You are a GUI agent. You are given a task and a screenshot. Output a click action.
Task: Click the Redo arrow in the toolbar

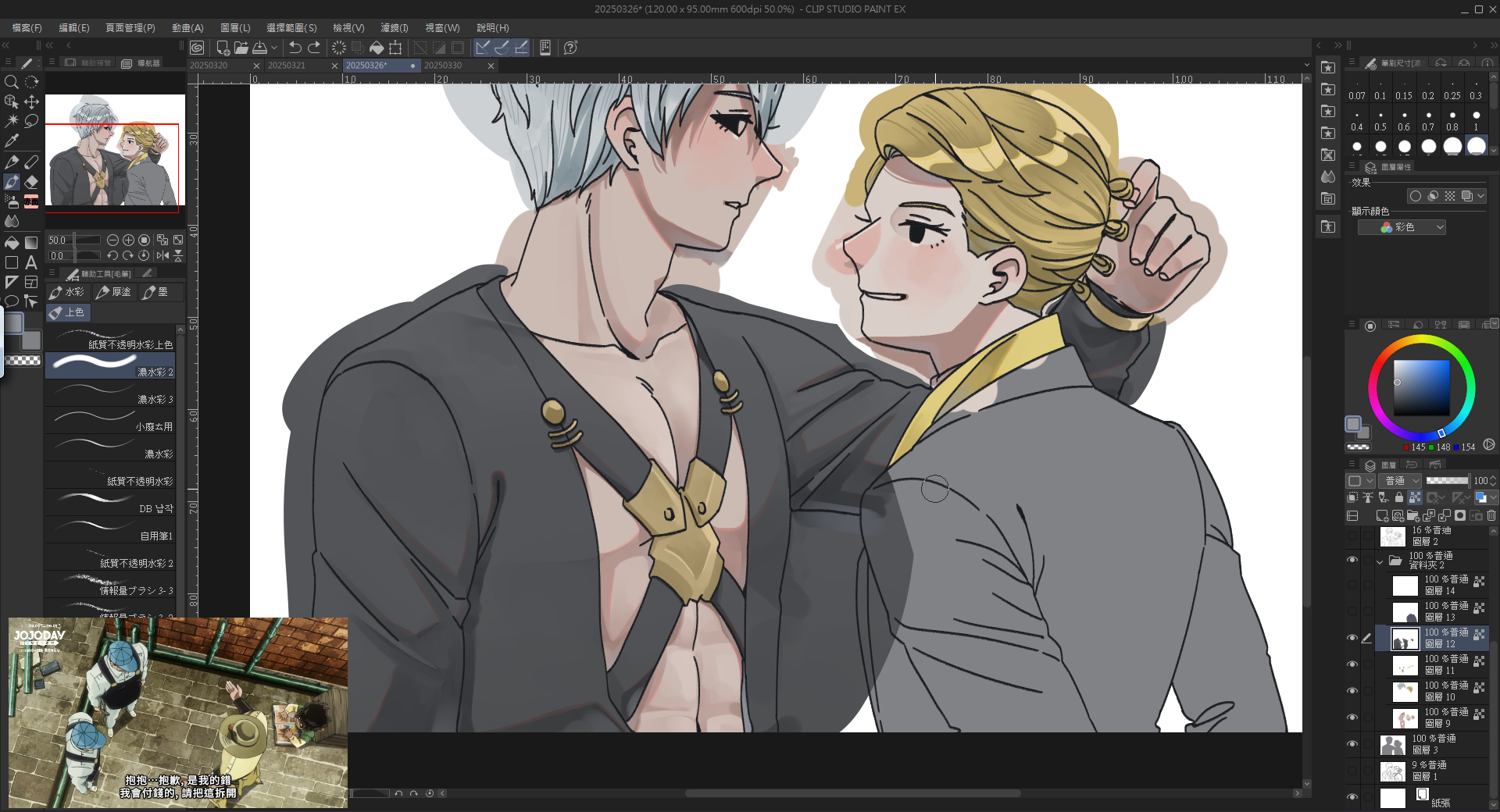pyautogui.click(x=314, y=48)
